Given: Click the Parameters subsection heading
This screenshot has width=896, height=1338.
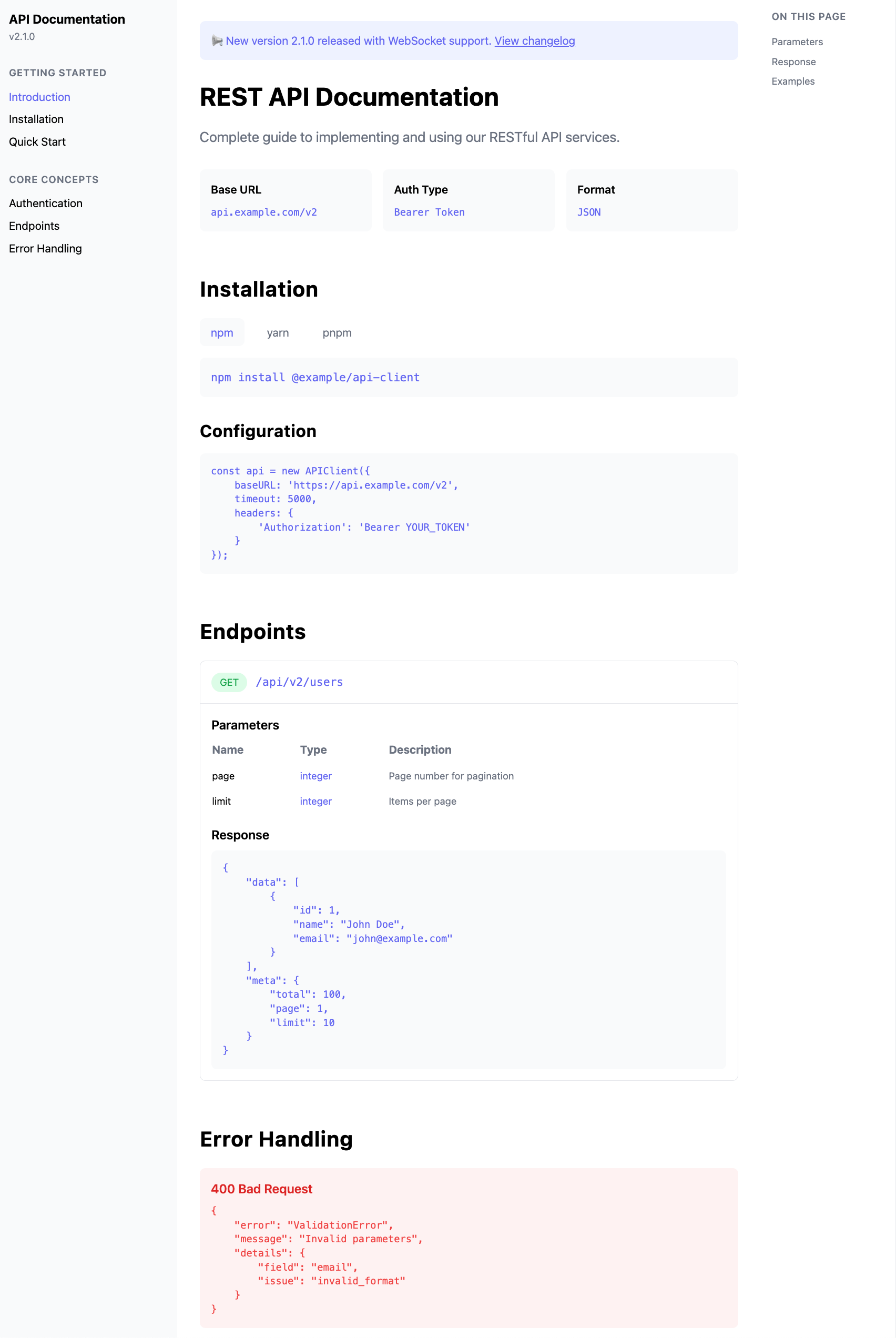Looking at the screenshot, I should tap(245, 725).
